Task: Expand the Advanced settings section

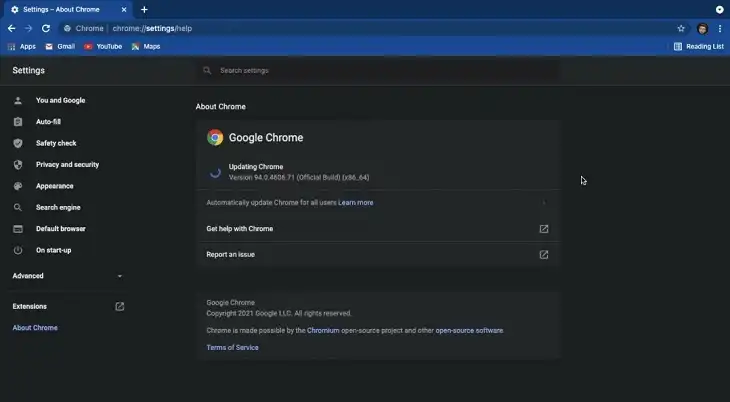Action: [68, 276]
